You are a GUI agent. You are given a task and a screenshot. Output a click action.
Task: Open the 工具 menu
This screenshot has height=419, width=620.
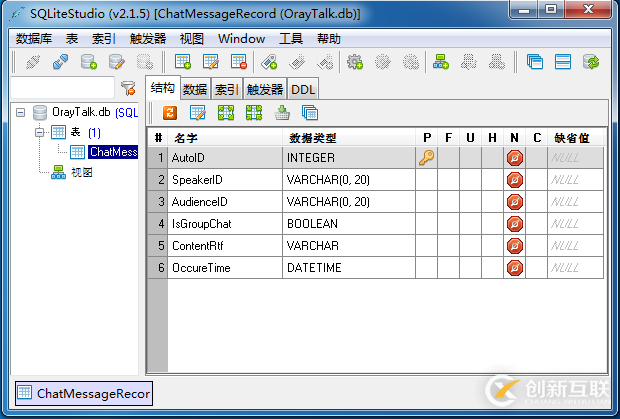pyautogui.click(x=291, y=39)
